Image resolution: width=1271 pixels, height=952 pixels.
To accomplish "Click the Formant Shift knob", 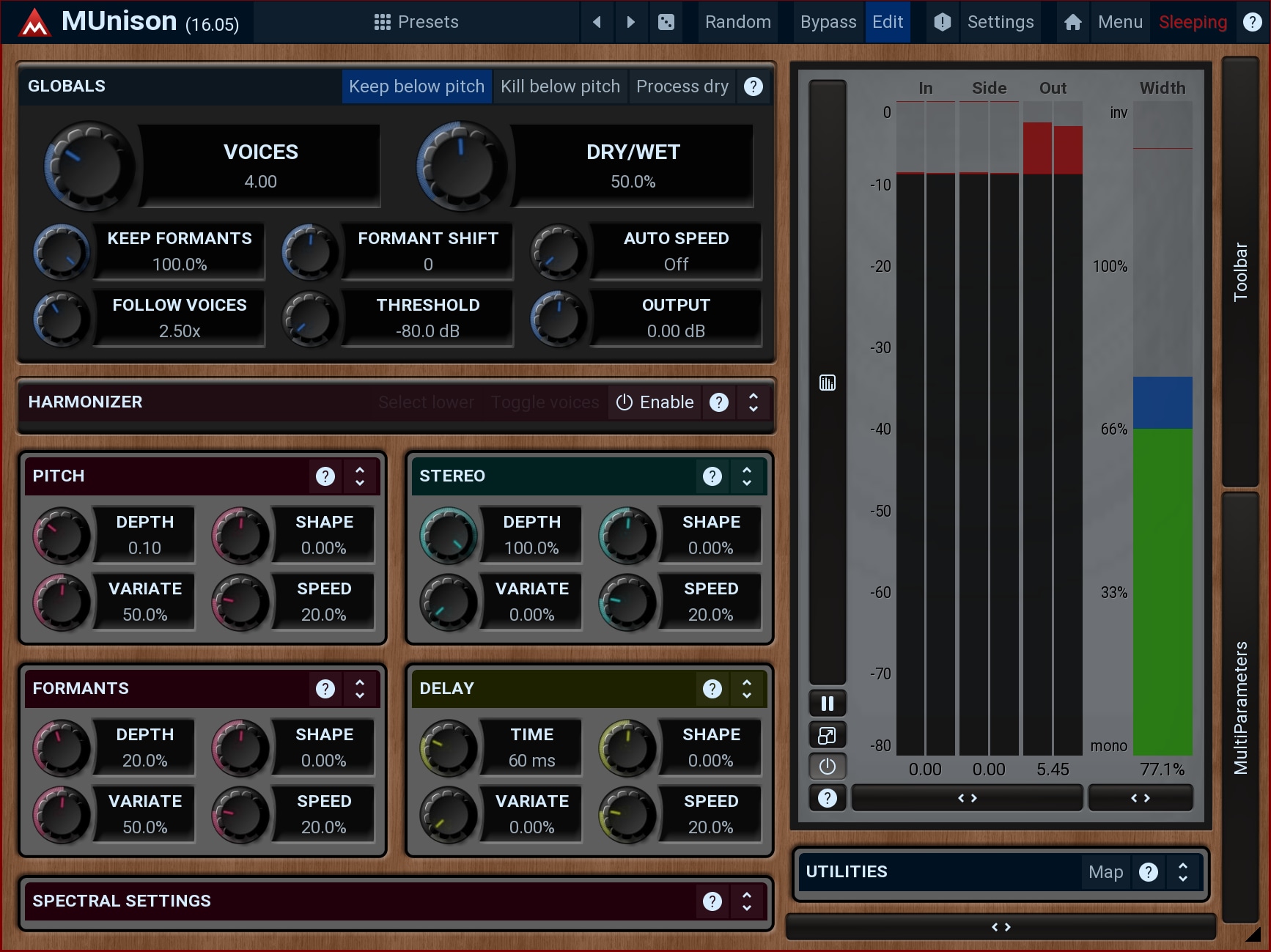I will [x=310, y=252].
